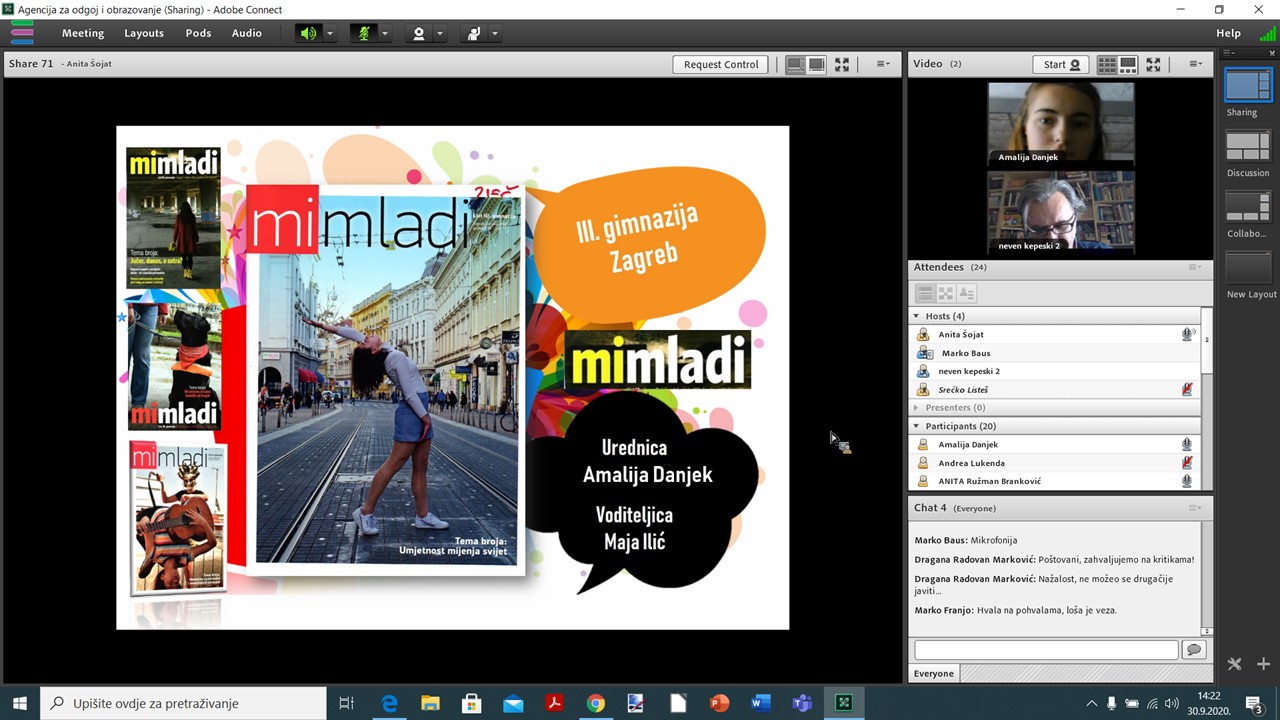1280x720 pixels.
Task: Open the Meeting menu
Action: pyautogui.click(x=83, y=33)
